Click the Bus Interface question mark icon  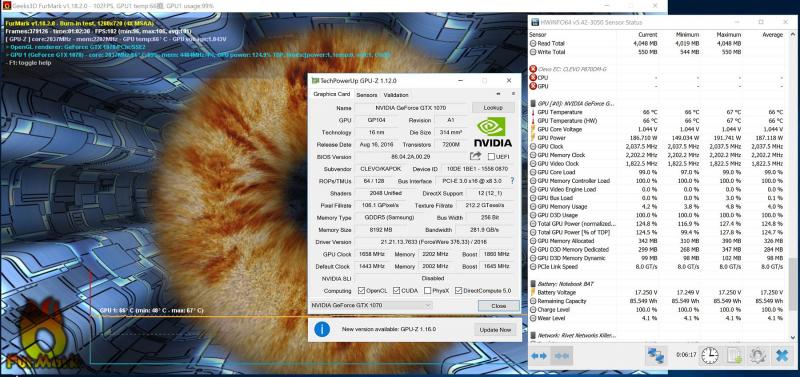tap(512, 181)
